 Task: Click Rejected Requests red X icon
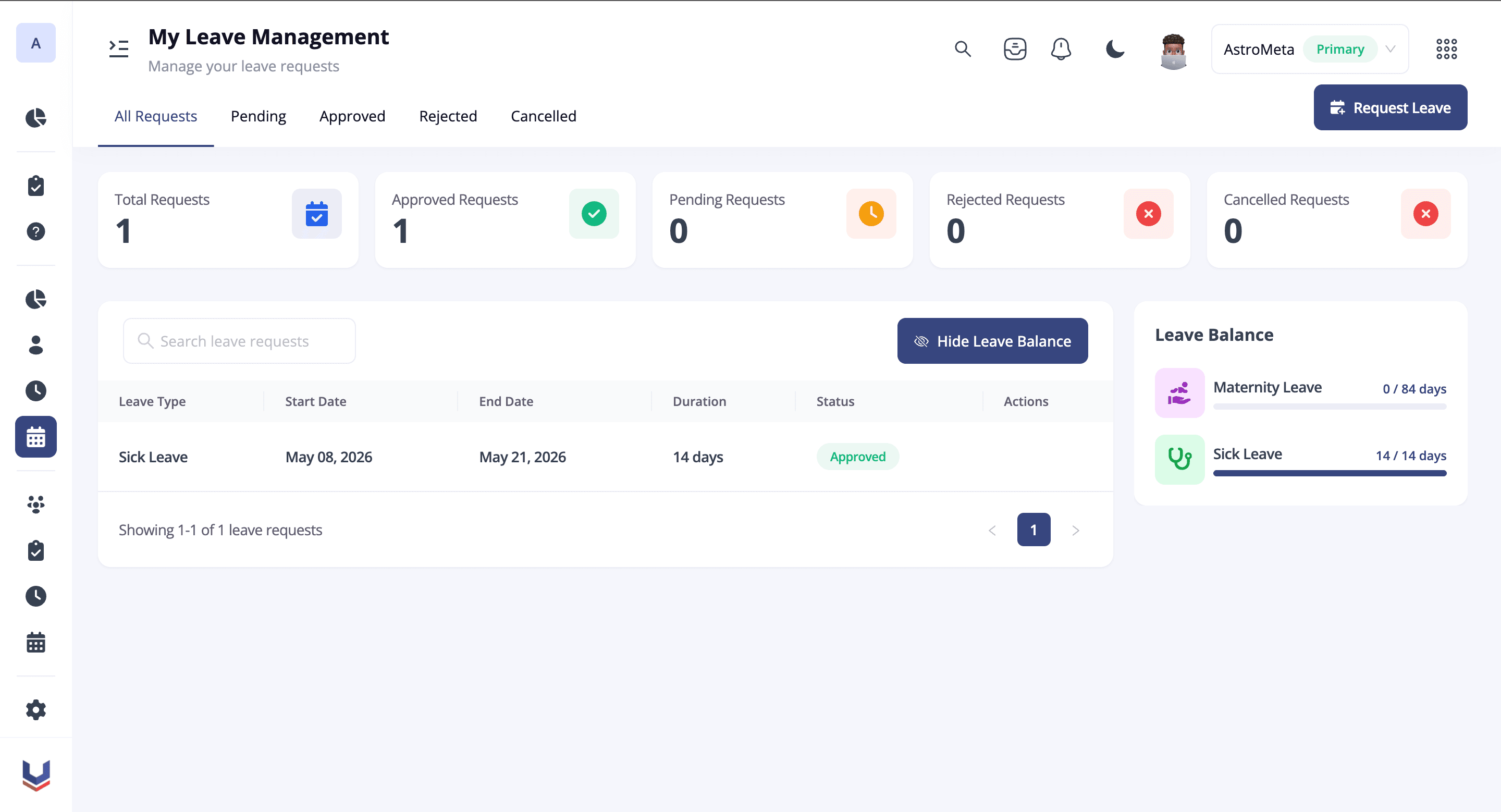[1148, 213]
